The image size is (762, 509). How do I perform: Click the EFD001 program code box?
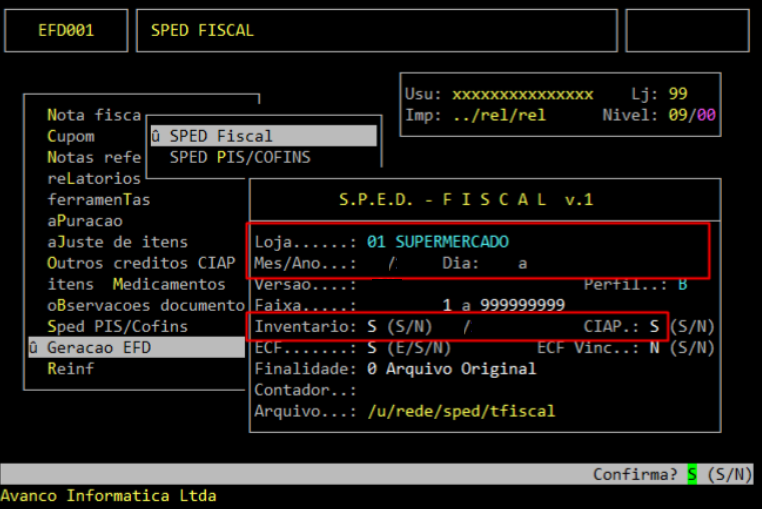(x=66, y=31)
